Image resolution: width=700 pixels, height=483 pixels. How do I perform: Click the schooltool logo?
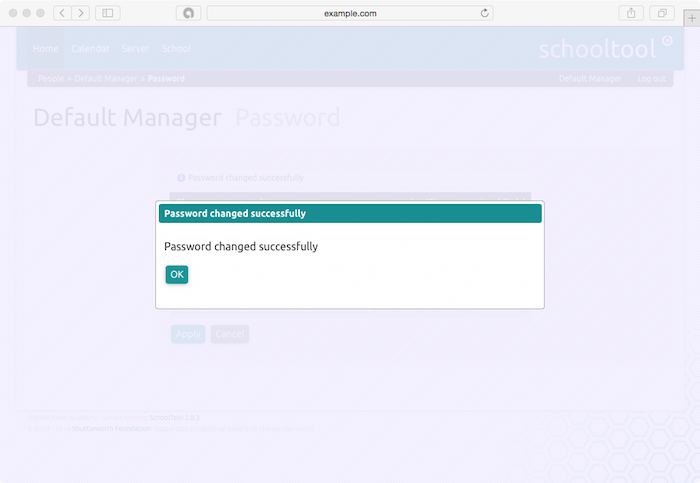[x=605, y=48]
